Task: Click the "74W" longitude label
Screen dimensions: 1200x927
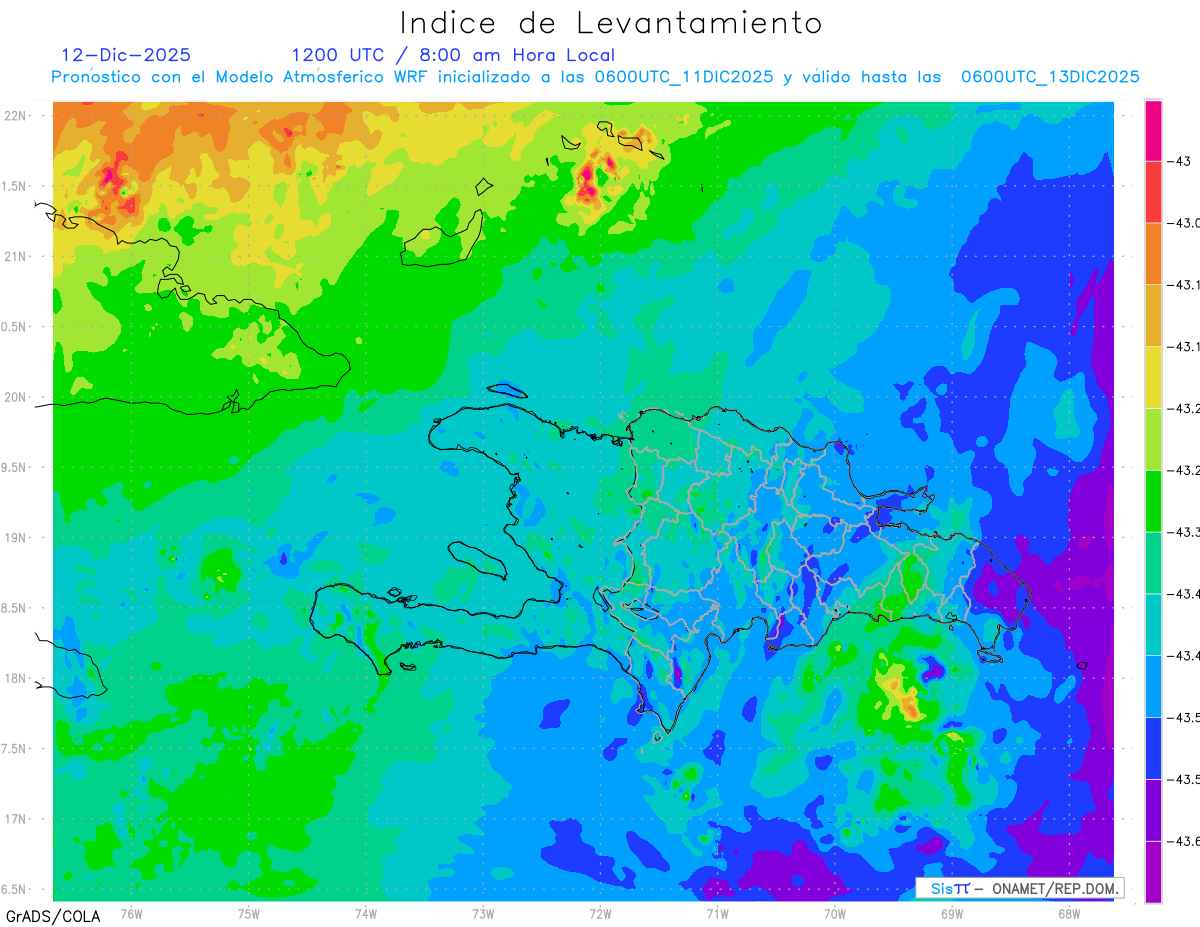Action: [x=365, y=913]
